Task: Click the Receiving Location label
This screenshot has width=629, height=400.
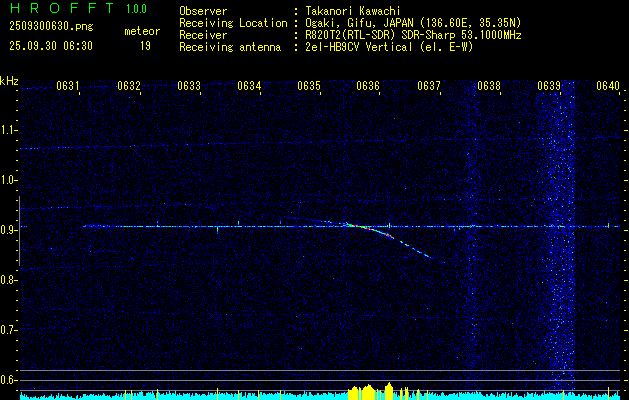Action: (233, 23)
